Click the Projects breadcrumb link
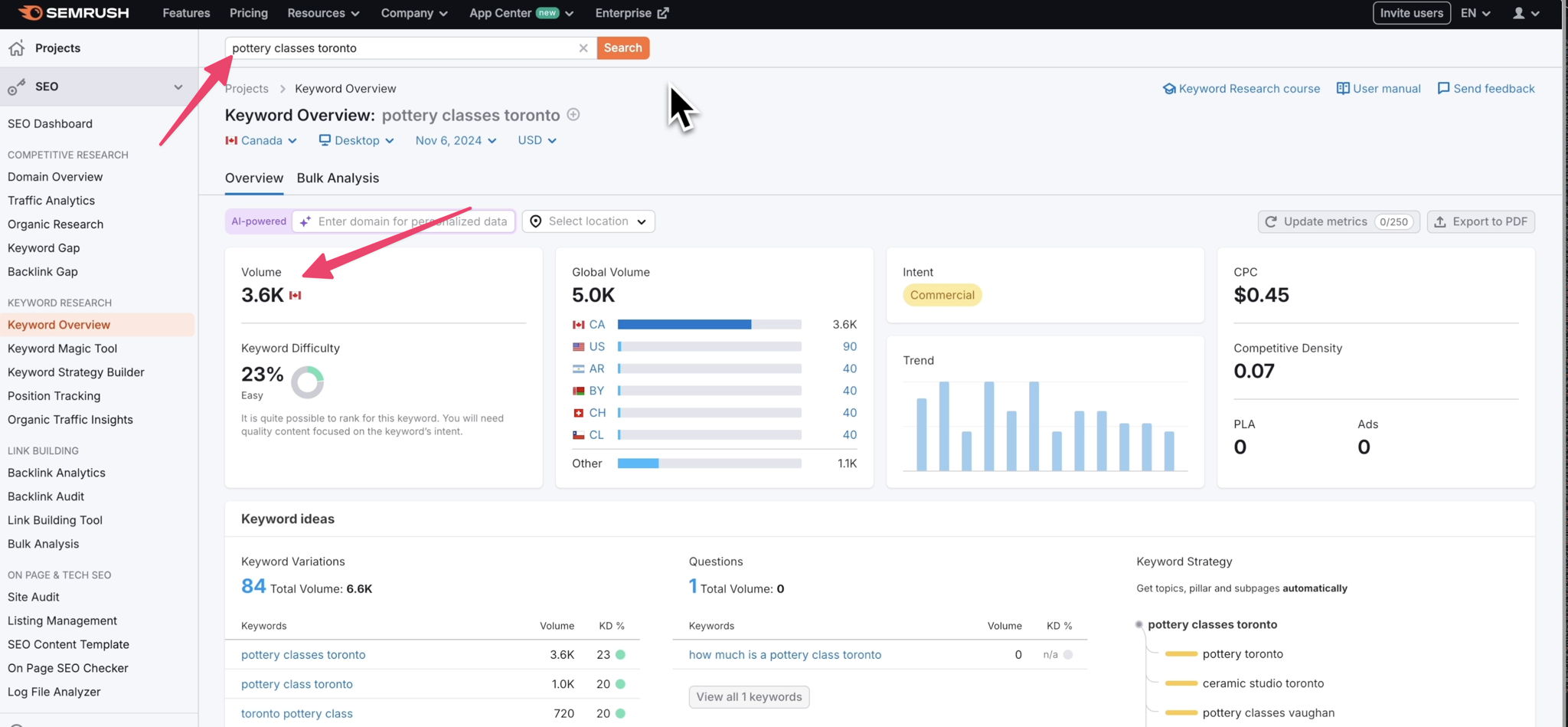The image size is (1568, 727). point(247,89)
